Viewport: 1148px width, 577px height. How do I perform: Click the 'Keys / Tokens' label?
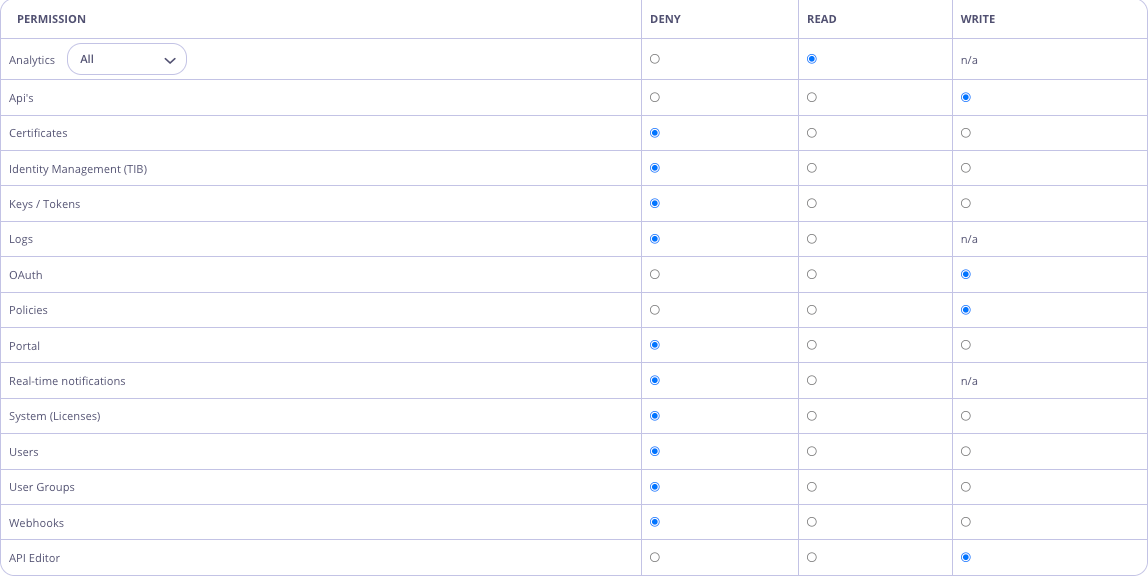[x=44, y=204]
